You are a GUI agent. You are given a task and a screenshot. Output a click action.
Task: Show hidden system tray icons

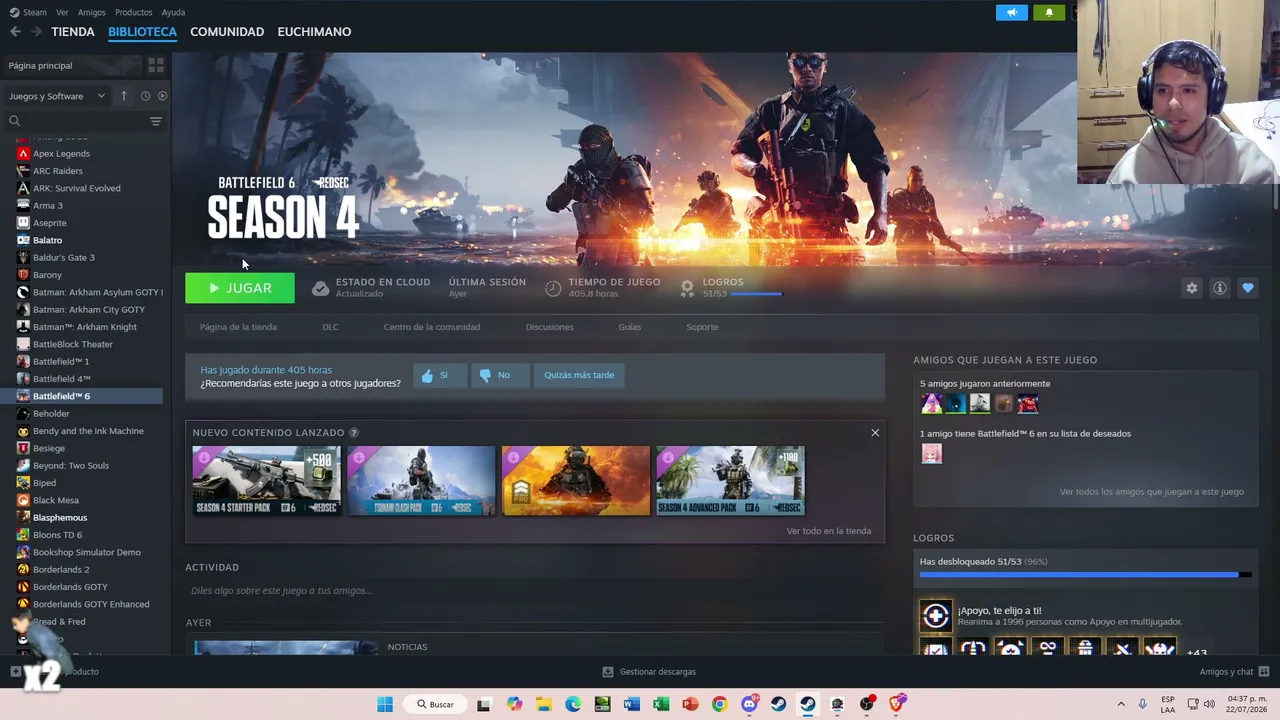click(x=1121, y=704)
